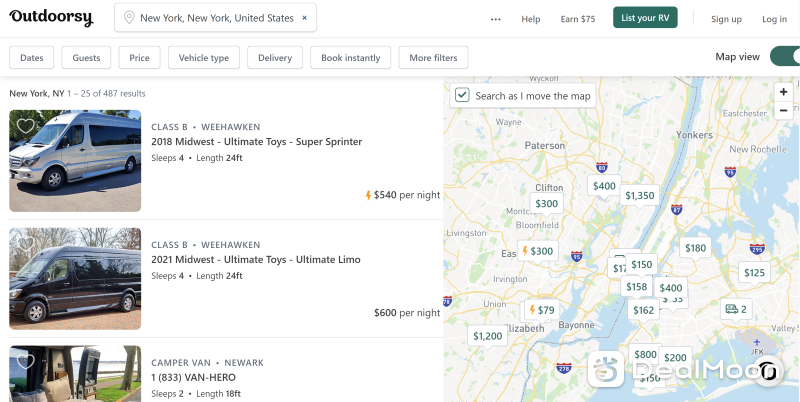
Task: Favorite the VAN-HERO camper van heart
Action: click(26, 361)
